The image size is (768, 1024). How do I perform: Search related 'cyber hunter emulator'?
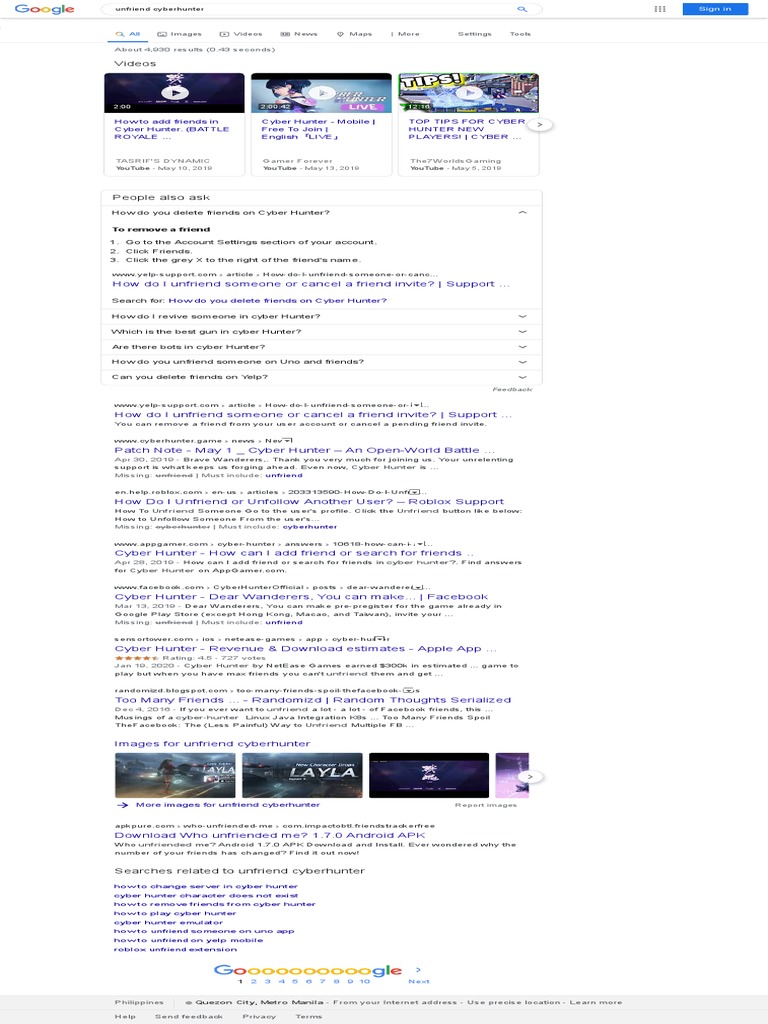tap(168, 923)
